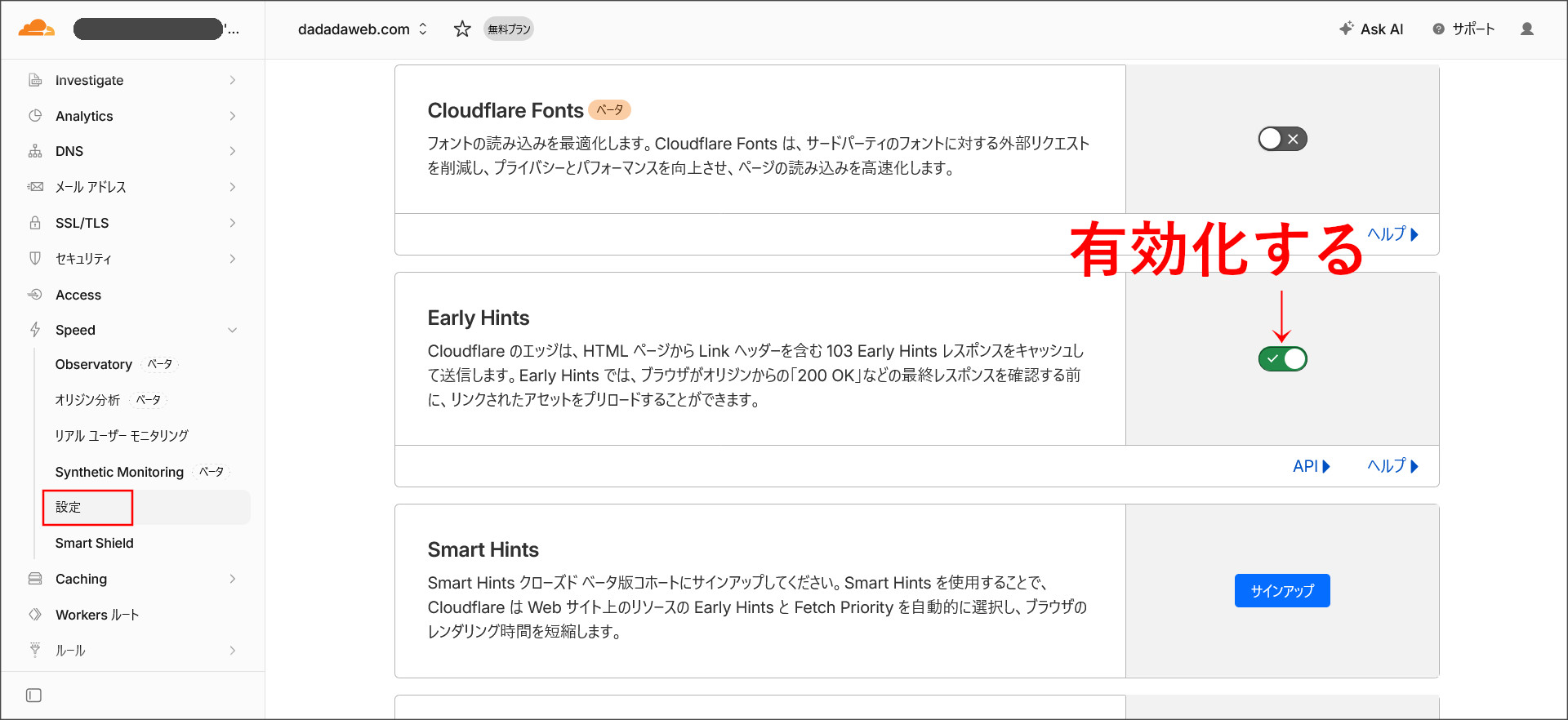Open the ヘルプ link under Cloudflare Fonts

(x=1393, y=234)
